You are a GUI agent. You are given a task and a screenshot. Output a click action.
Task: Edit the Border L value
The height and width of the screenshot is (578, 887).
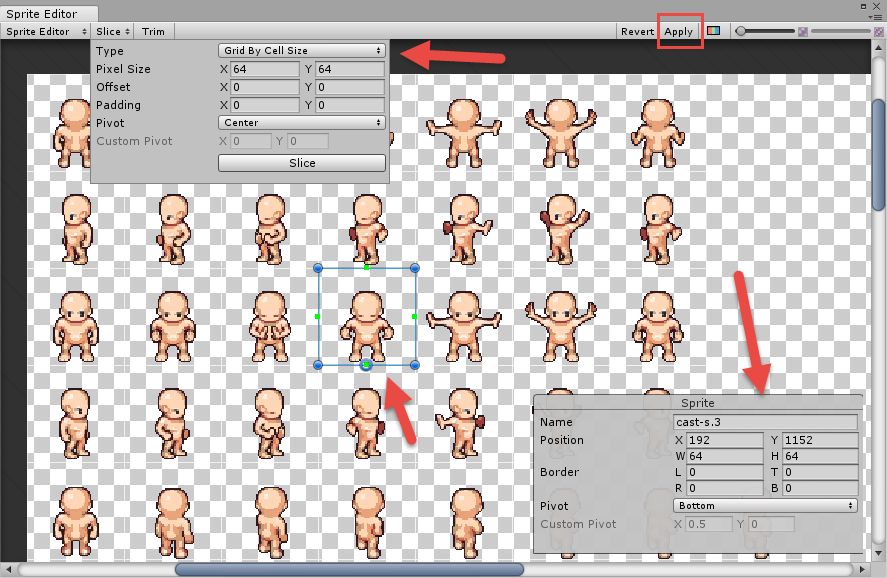725,472
